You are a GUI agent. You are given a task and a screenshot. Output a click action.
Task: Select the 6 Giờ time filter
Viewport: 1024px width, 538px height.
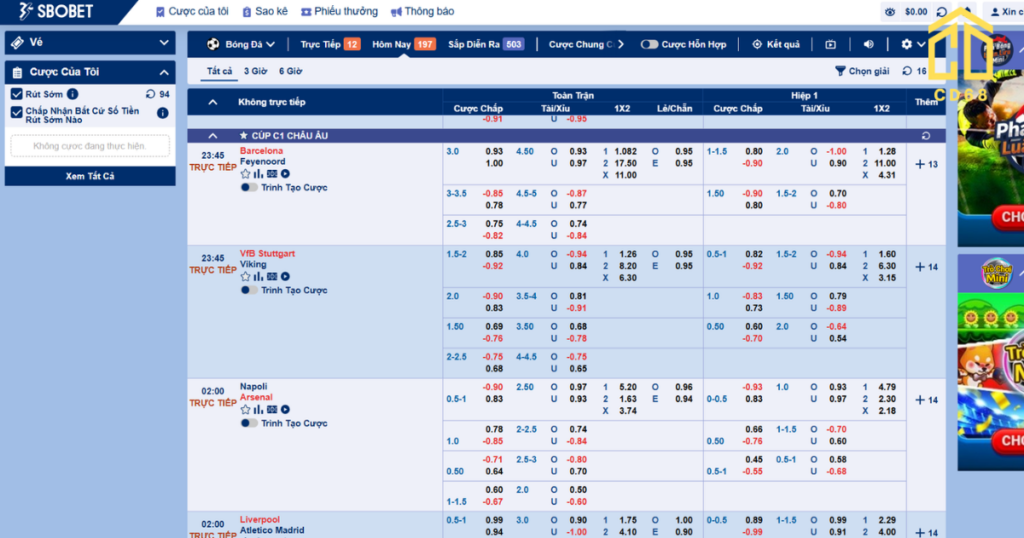(291, 71)
